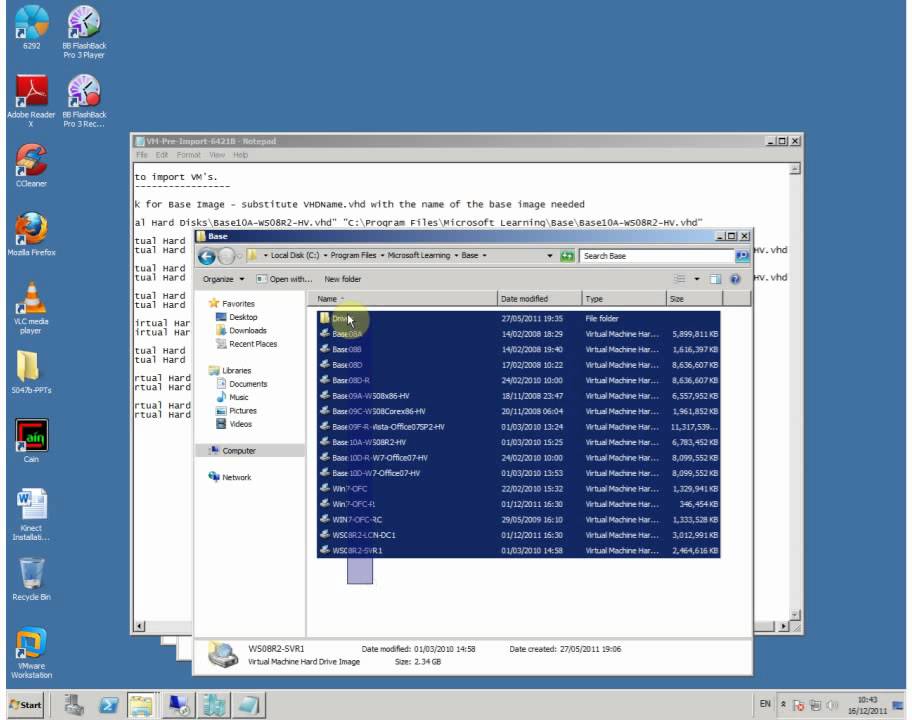The height and width of the screenshot is (720, 912).
Task: Click the EN language indicator in taskbar
Action: pyautogui.click(x=765, y=704)
